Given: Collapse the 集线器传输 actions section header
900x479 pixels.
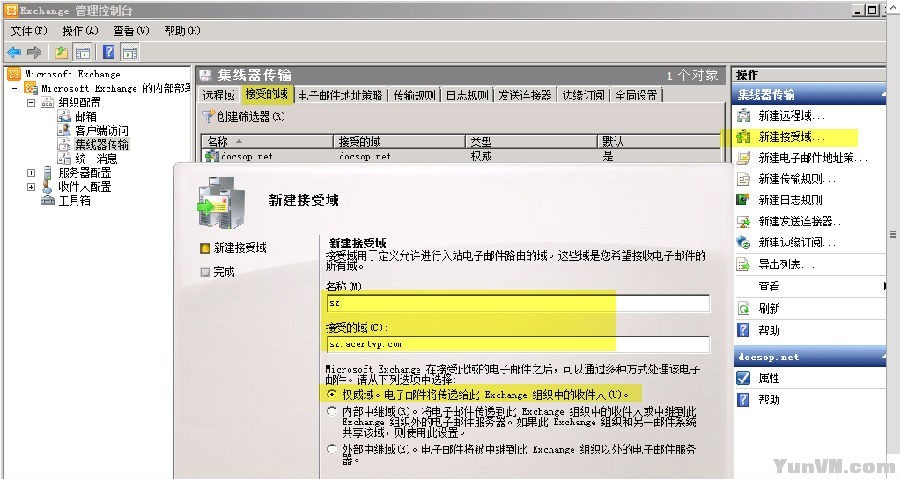Looking at the screenshot, I should (883, 95).
